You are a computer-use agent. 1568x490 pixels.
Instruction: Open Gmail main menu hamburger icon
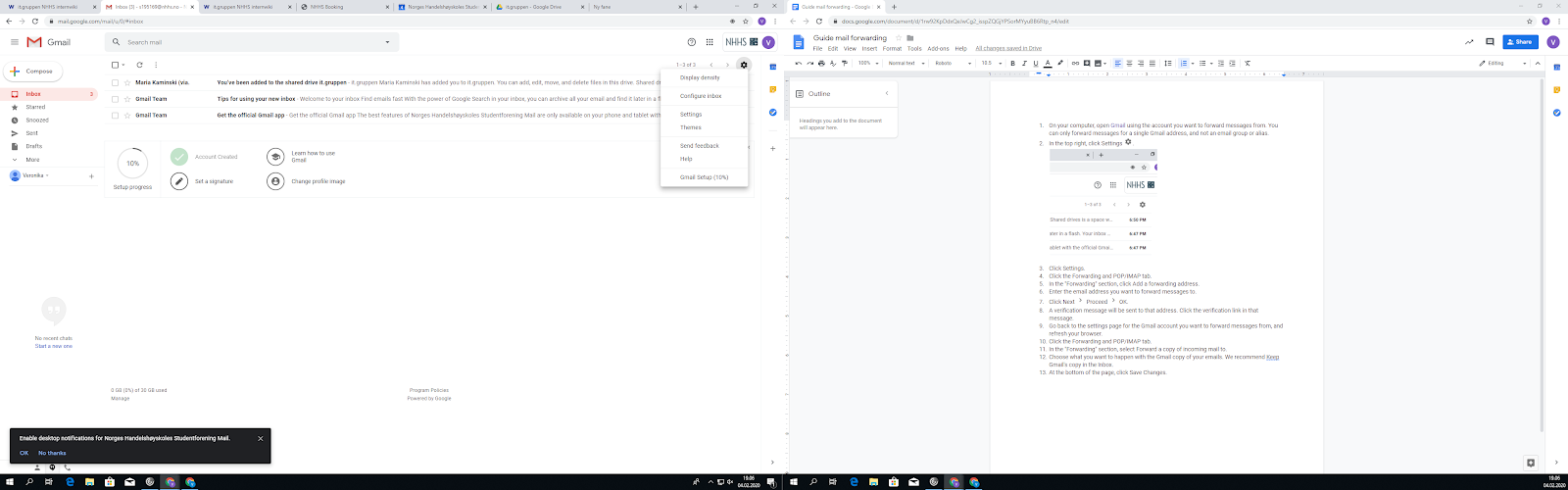point(15,42)
